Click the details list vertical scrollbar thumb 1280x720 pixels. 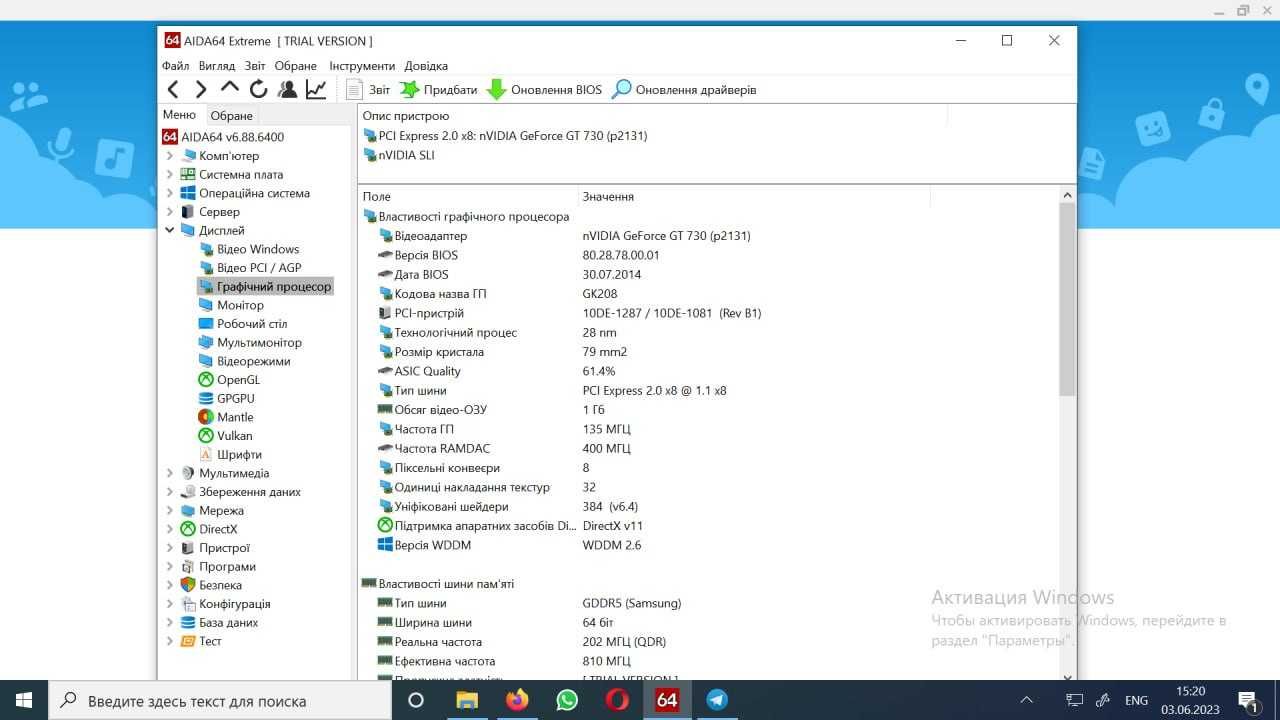(x=1067, y=298)
